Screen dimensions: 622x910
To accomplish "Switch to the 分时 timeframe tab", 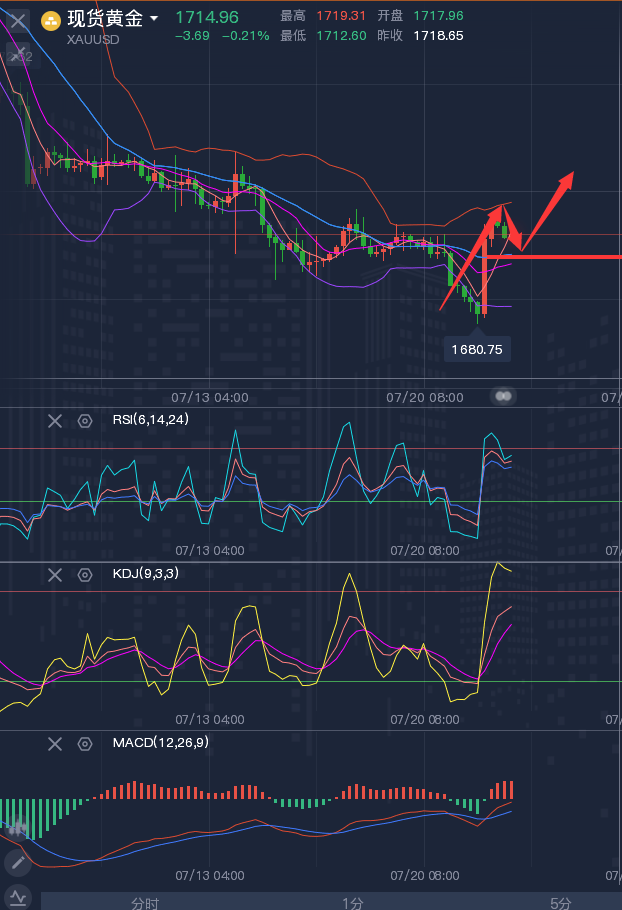I will [145, 902].
